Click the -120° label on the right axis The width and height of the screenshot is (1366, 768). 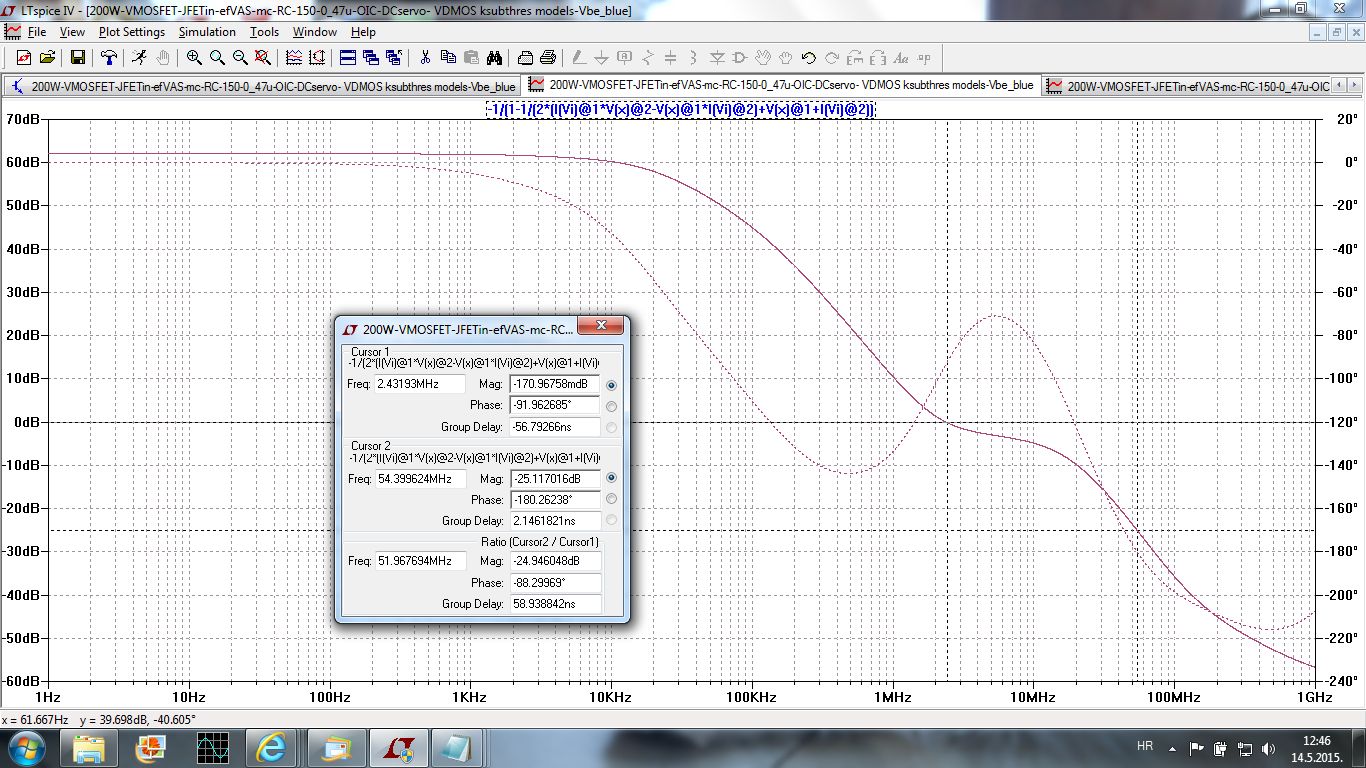point(1343,422)
